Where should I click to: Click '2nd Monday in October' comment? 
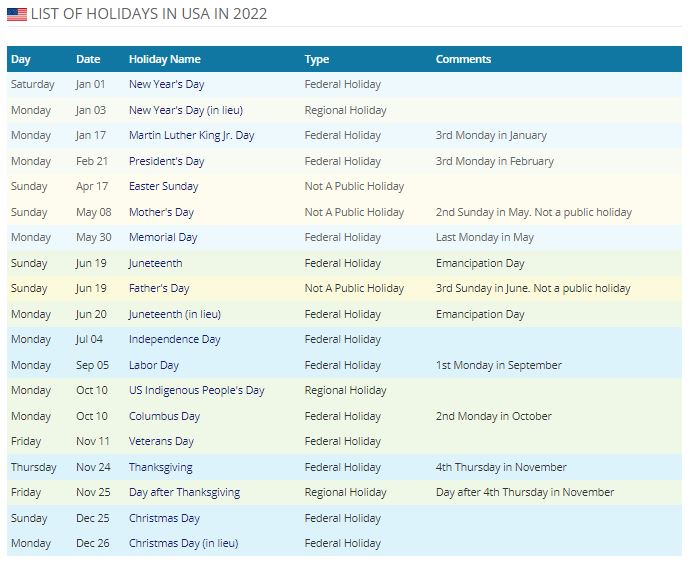pyautogui.click(x=493, y=416)
